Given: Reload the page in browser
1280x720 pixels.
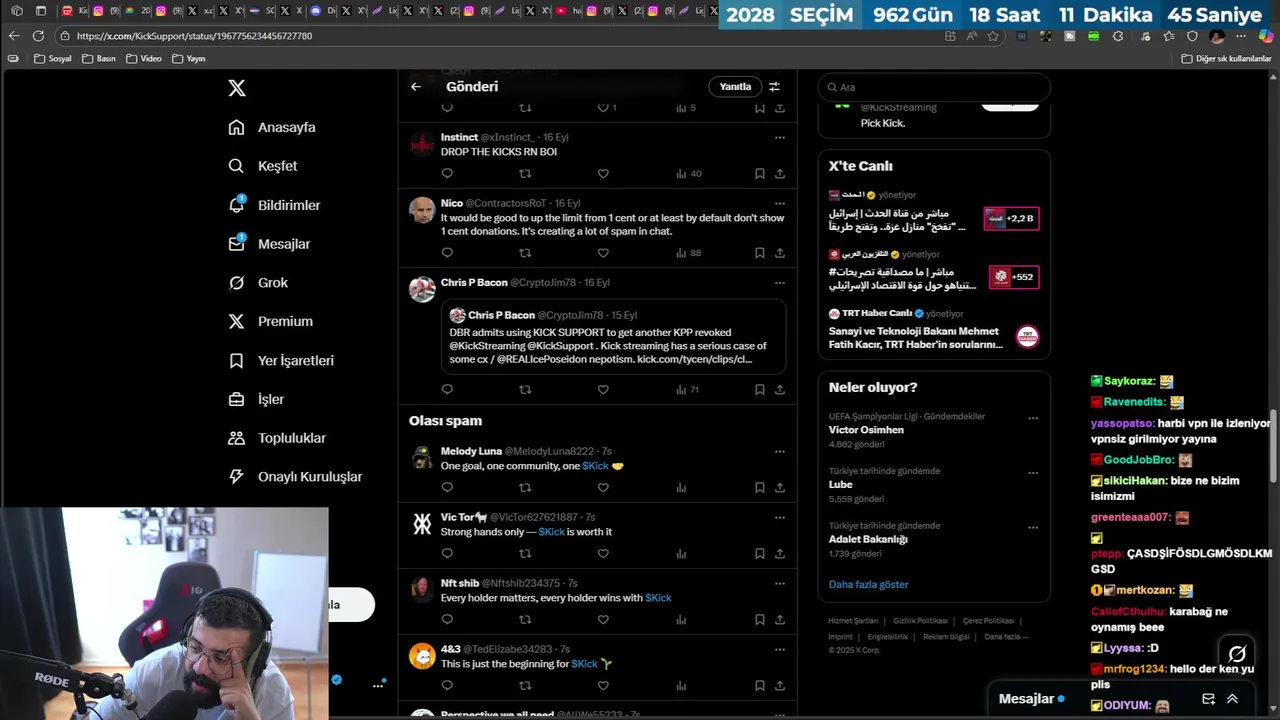Looking at the screenshot, I should tap(38, 36).
